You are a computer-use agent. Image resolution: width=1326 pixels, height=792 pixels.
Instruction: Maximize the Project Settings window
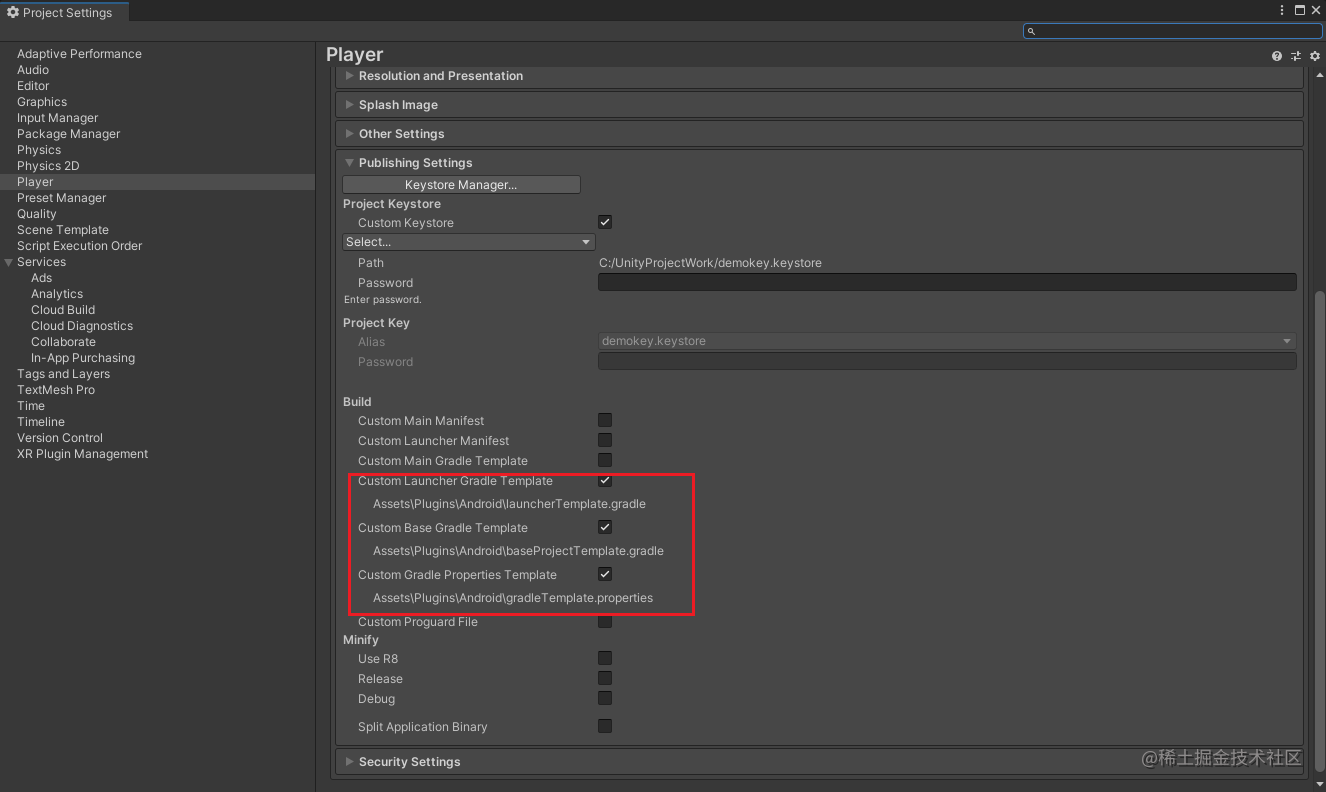click(1300, 10)
